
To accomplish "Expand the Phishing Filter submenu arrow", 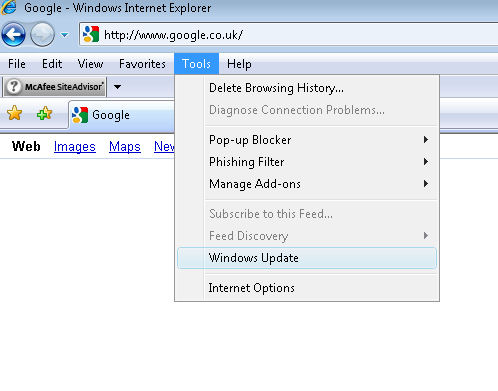I will click(x=426, y=162).
